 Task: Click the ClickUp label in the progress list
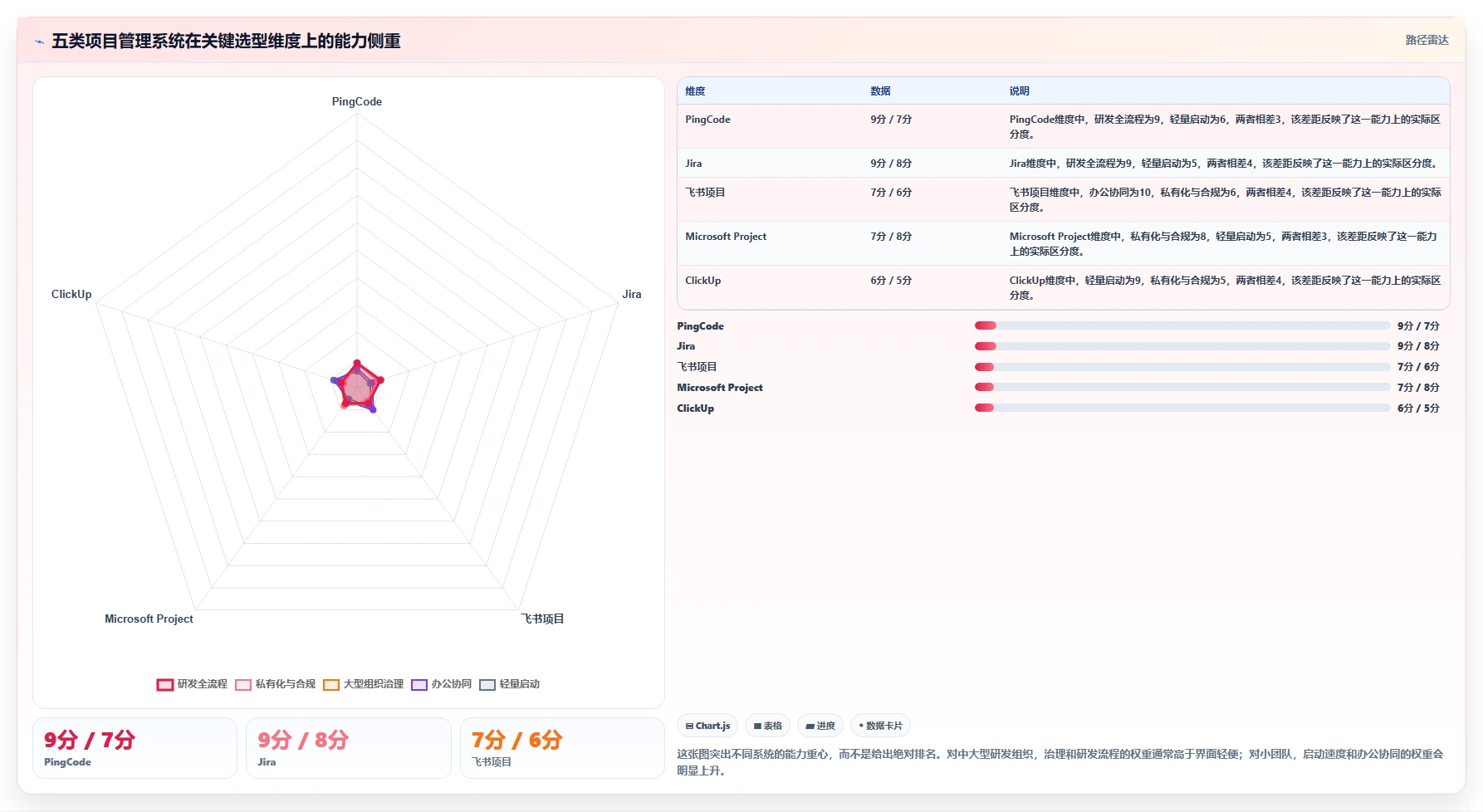pos(695,408)
